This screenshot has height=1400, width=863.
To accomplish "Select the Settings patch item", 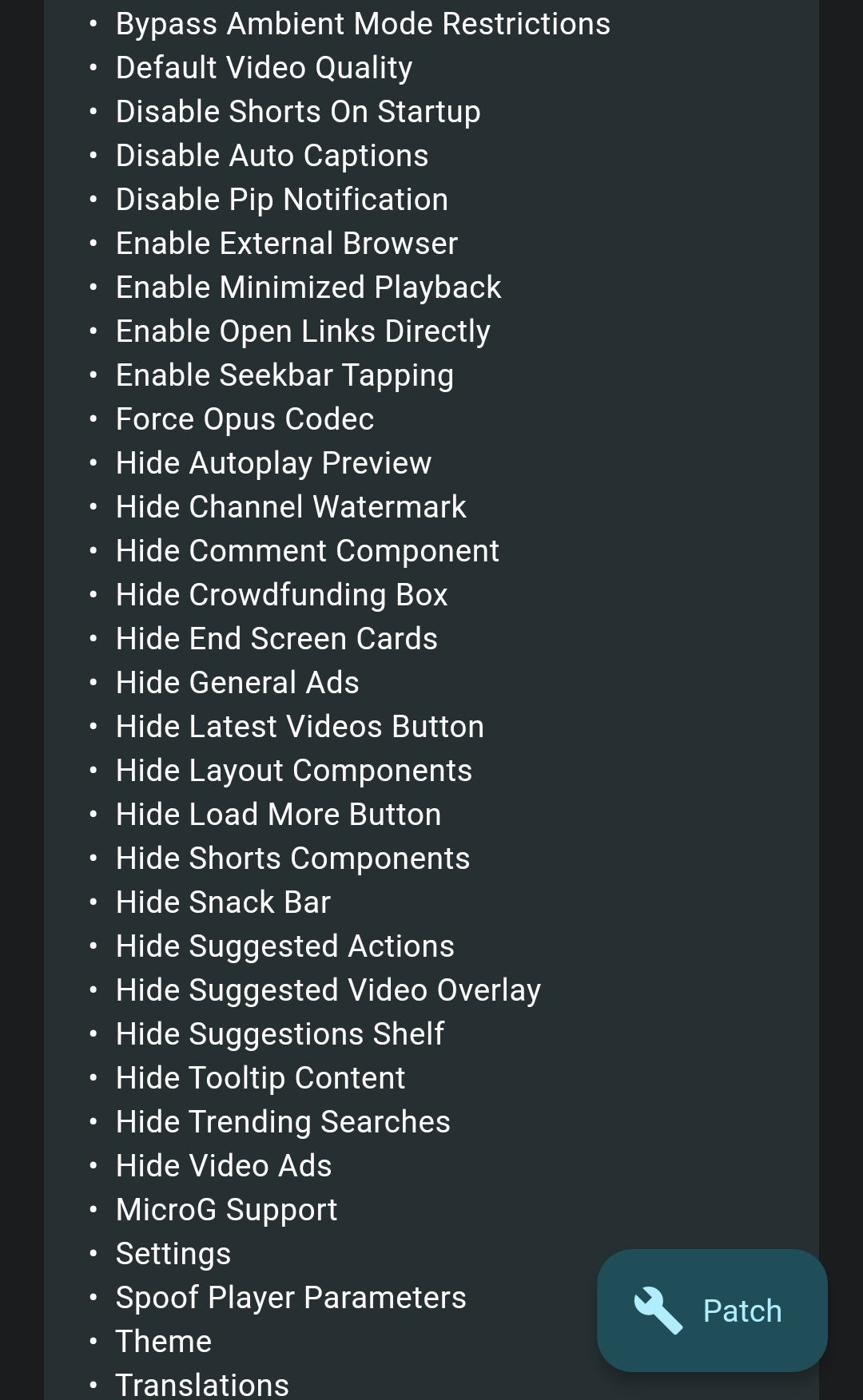I will pos(173,1253).
